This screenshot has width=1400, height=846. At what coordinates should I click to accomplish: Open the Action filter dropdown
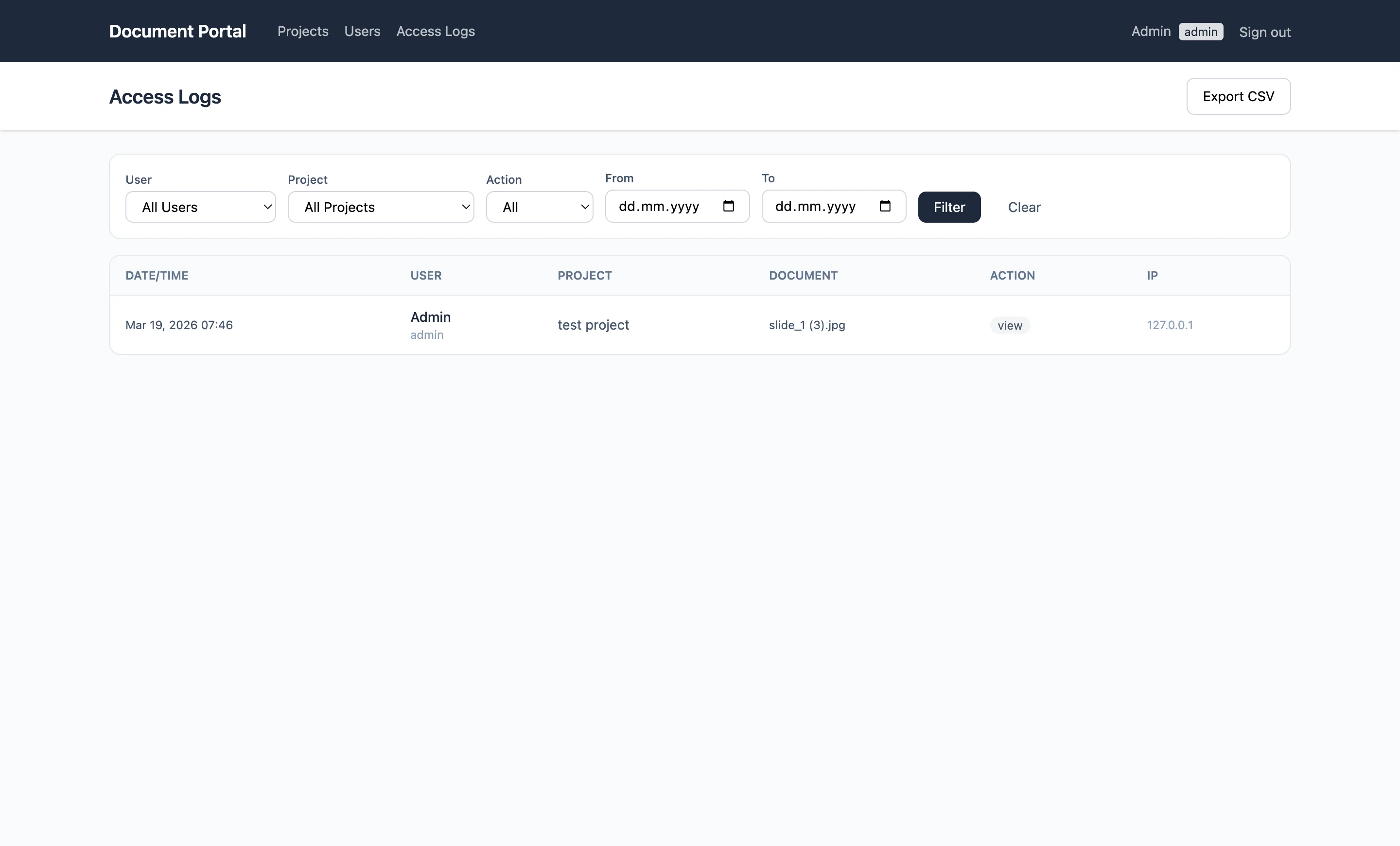(x=539, y=207)
